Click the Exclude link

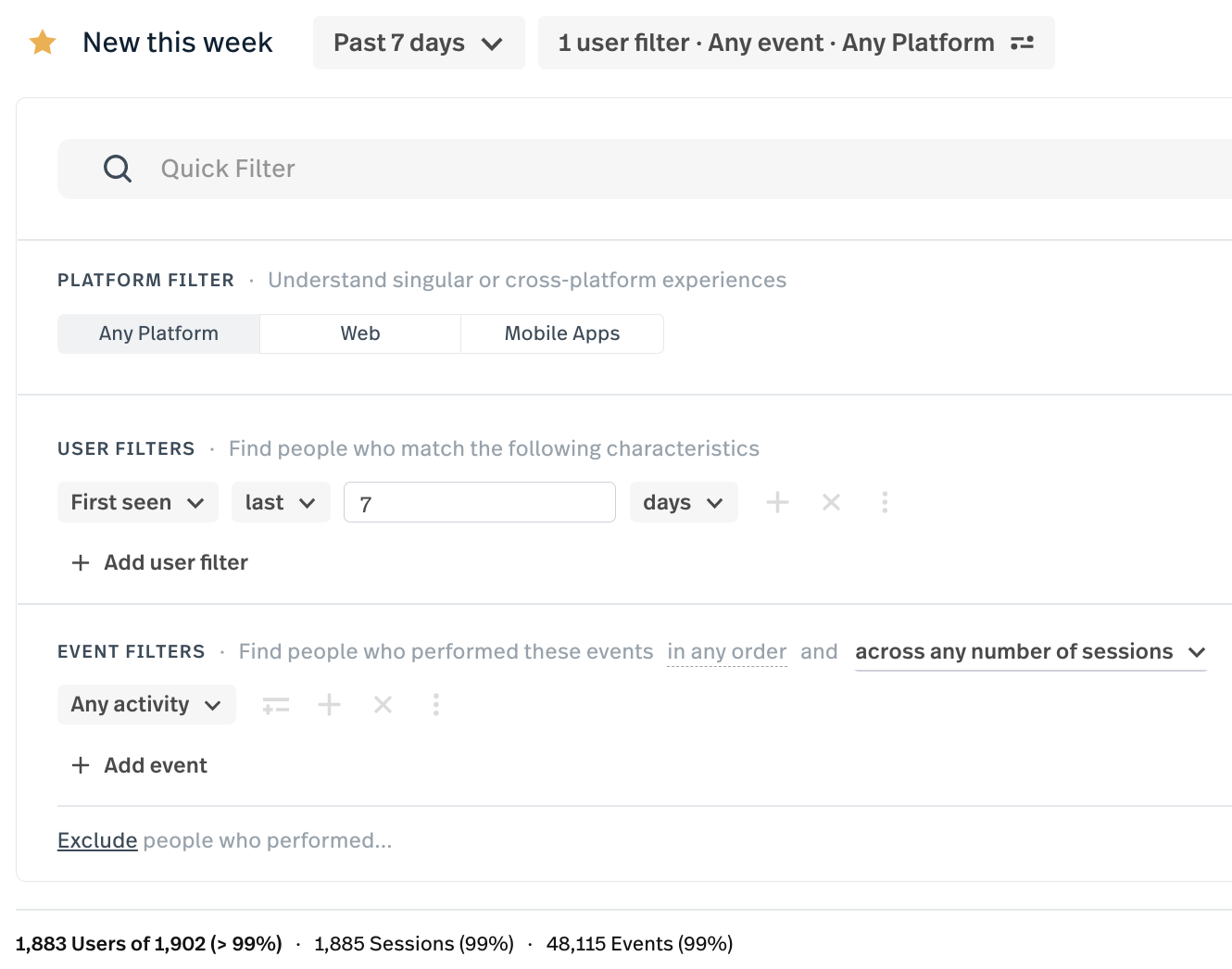point(97,840)
